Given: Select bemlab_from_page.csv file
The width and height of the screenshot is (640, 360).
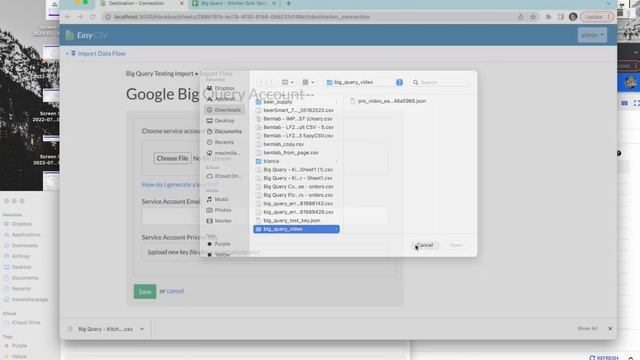Looking at the screenshot, I should click(x=296, y=153).
